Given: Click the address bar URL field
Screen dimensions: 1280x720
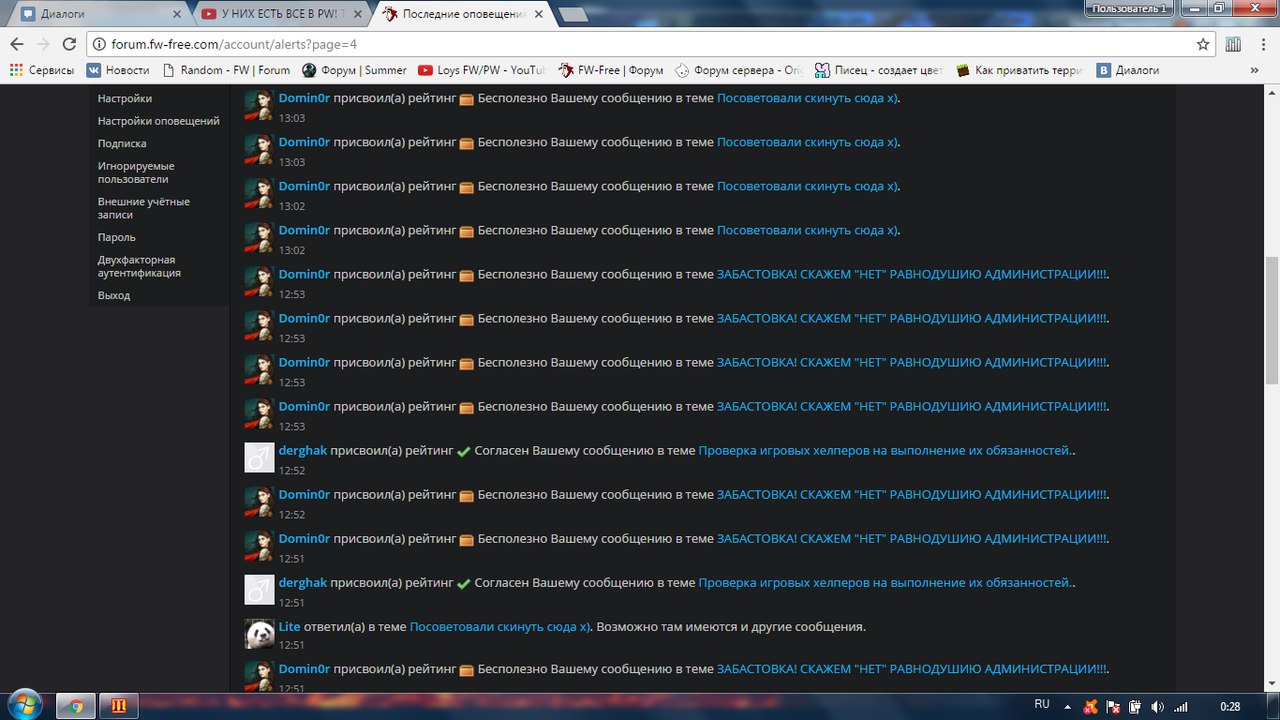Looking at the screenshot, I should pos(640,44).
